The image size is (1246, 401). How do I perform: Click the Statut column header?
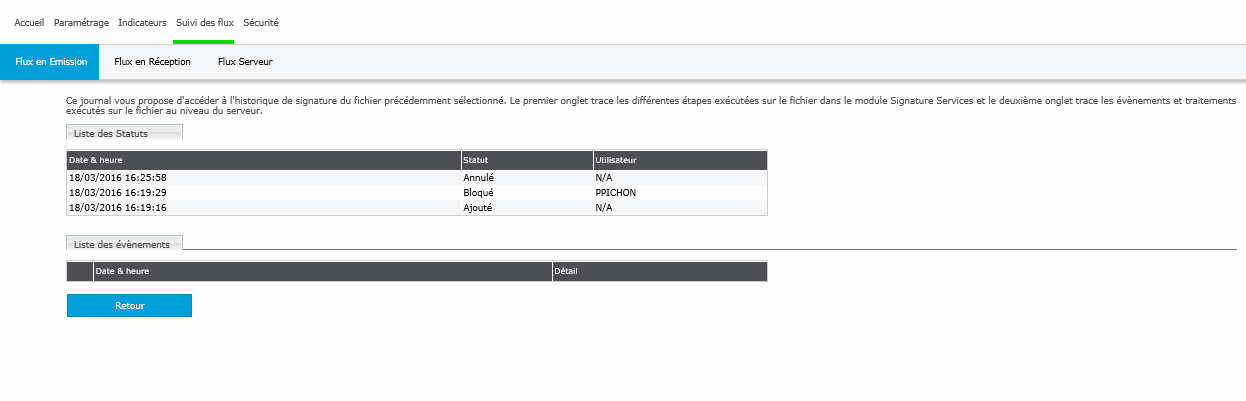[x=476, y=160]
